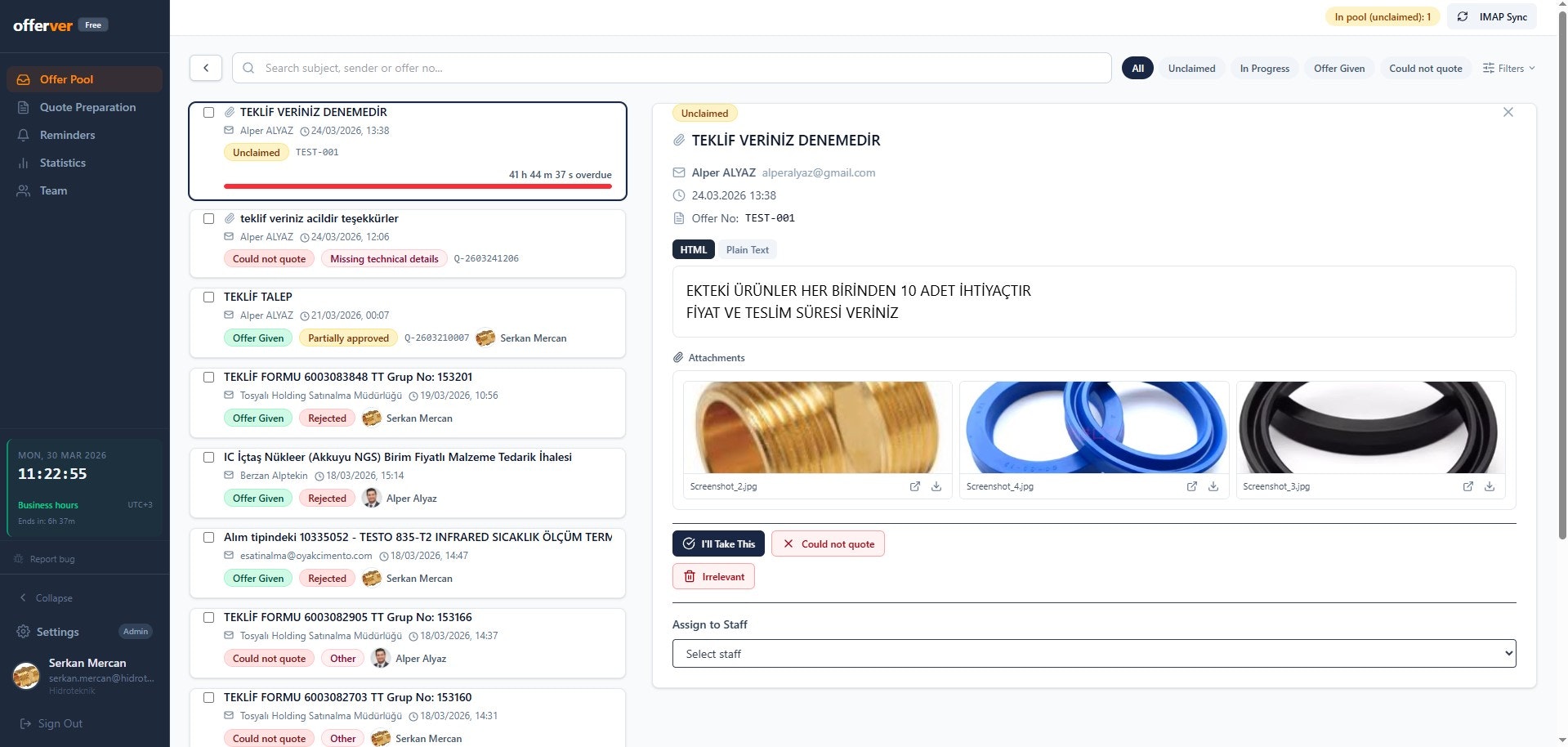Open the black seal thumbnail Screenshot_3
This screenshot has height=747, width=1568.
point(1370,427)
